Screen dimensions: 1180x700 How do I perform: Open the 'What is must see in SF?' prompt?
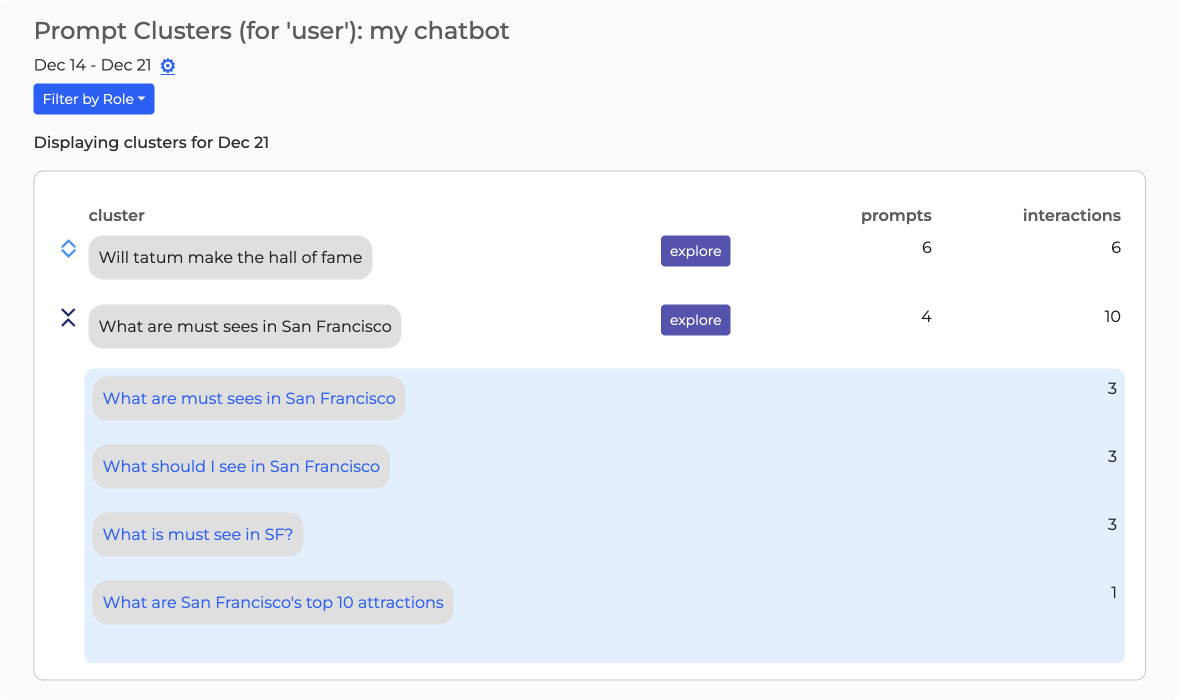[197, 534]
